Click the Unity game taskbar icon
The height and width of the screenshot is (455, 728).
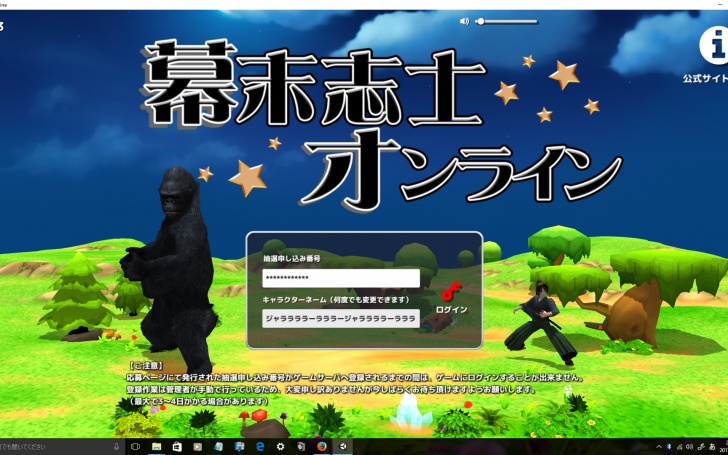343,447
